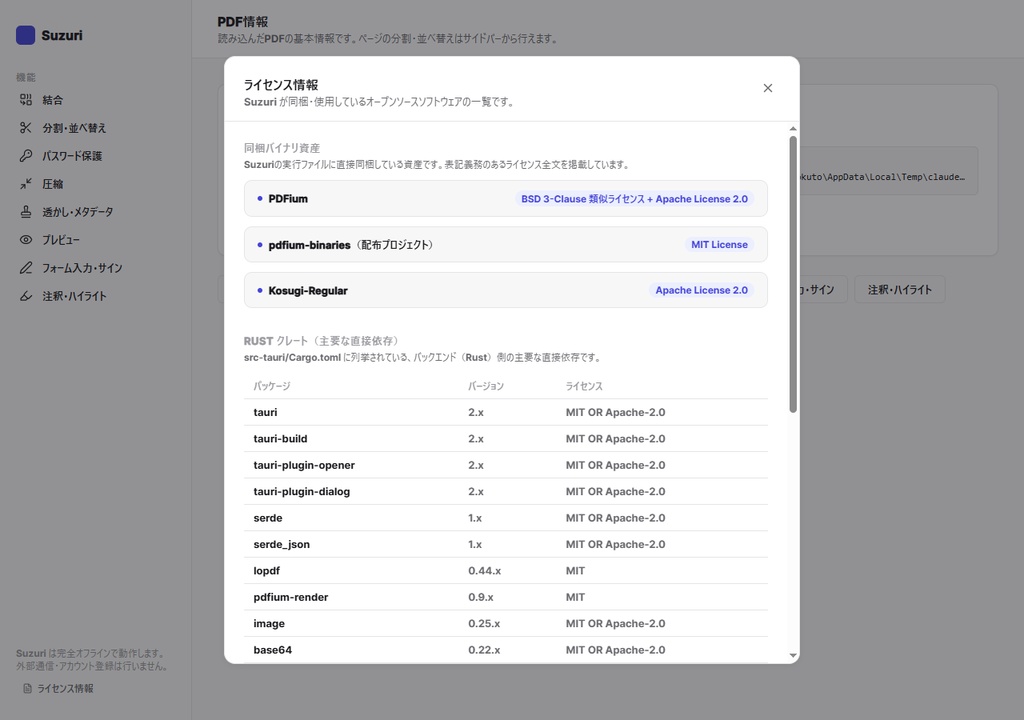Click the pen icon for フォーム入力・サイン
Image resolution: width=1024 pixels, height=720 pixels.
click(25, 268)
